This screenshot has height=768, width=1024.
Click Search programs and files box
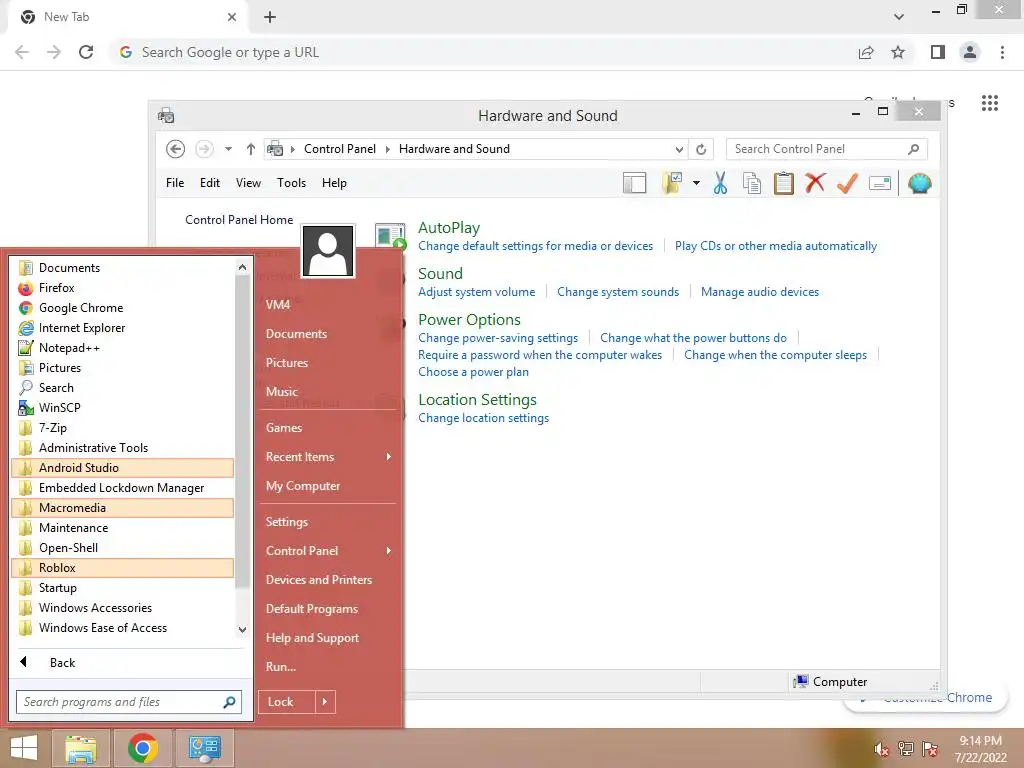pyautogui.click(x=129, y=702)
